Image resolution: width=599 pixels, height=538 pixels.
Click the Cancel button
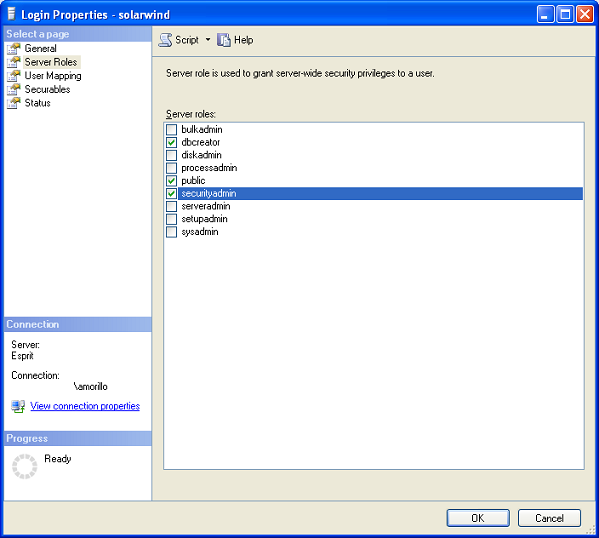pos(549,518)
